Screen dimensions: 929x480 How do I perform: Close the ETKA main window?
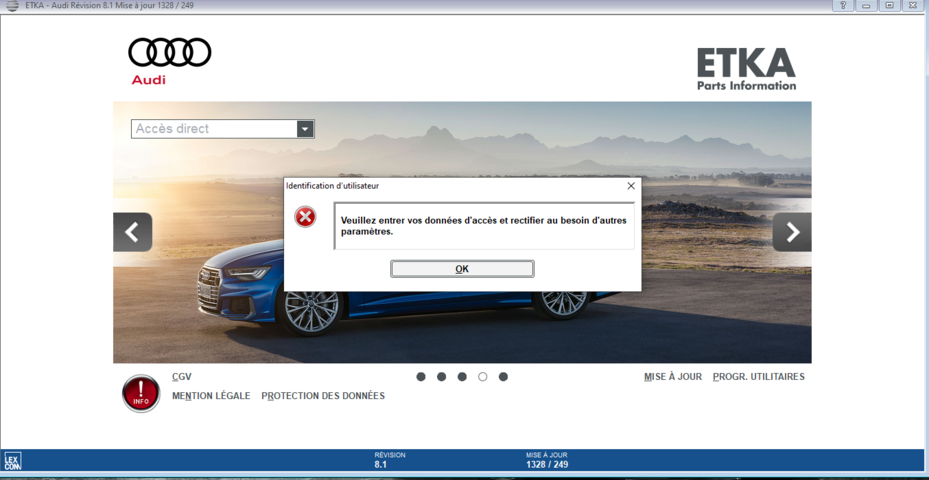pos(912,5)
